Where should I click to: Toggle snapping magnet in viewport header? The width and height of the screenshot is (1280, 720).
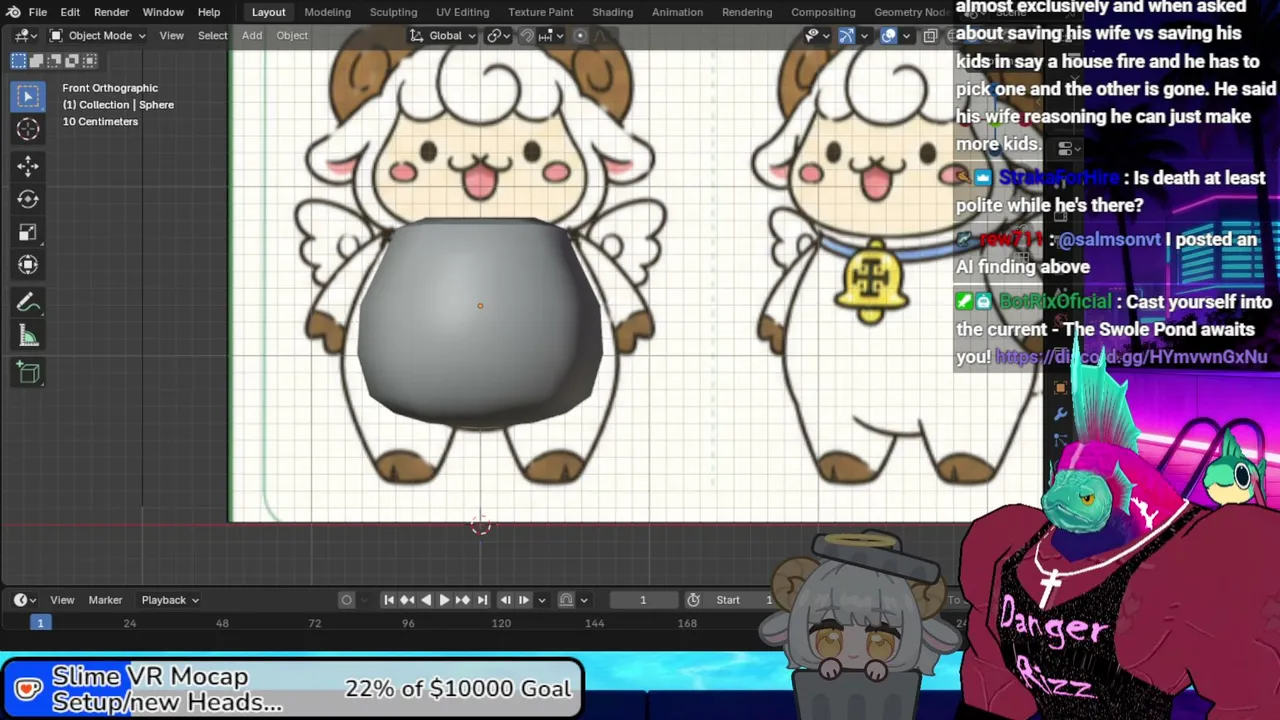point(527,36)
